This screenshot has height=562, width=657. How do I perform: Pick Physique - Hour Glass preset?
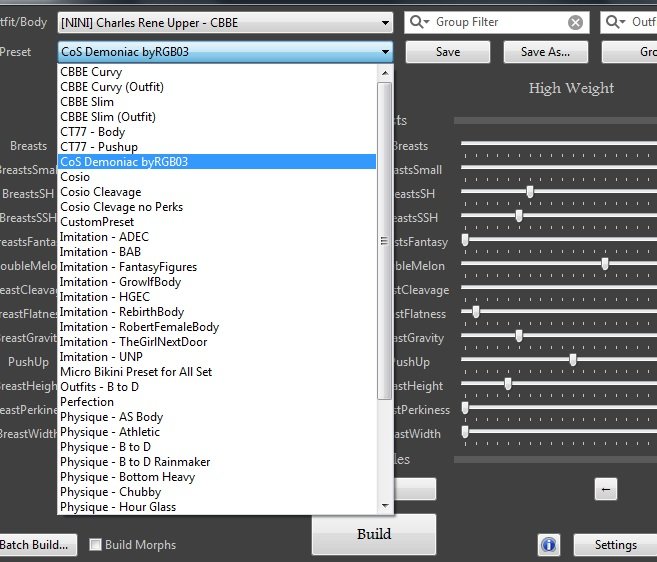click(x=217, y=507)
